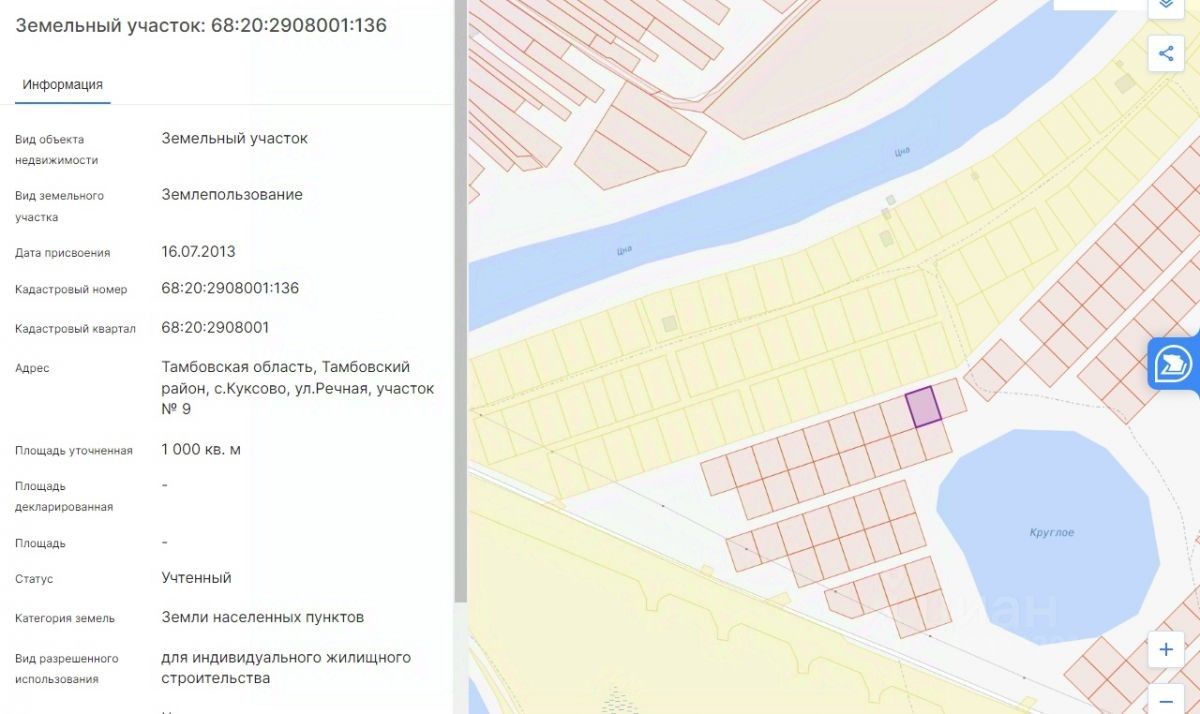1200x714 pixels.
Task: Open the blue assistant widget icon
Action: [x=1175, y=364]
